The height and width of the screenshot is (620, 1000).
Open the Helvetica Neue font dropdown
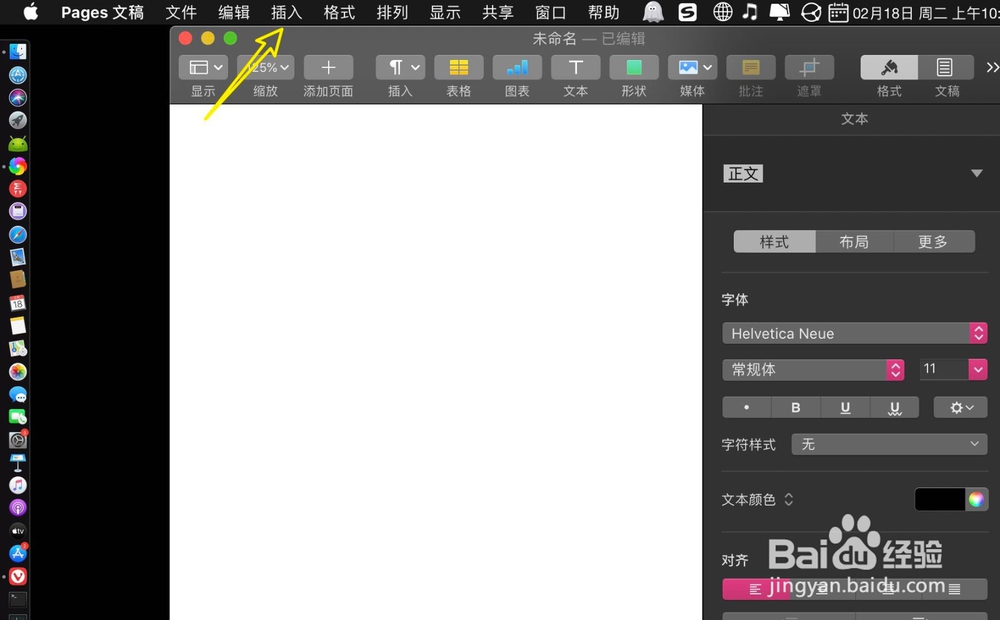855,333
